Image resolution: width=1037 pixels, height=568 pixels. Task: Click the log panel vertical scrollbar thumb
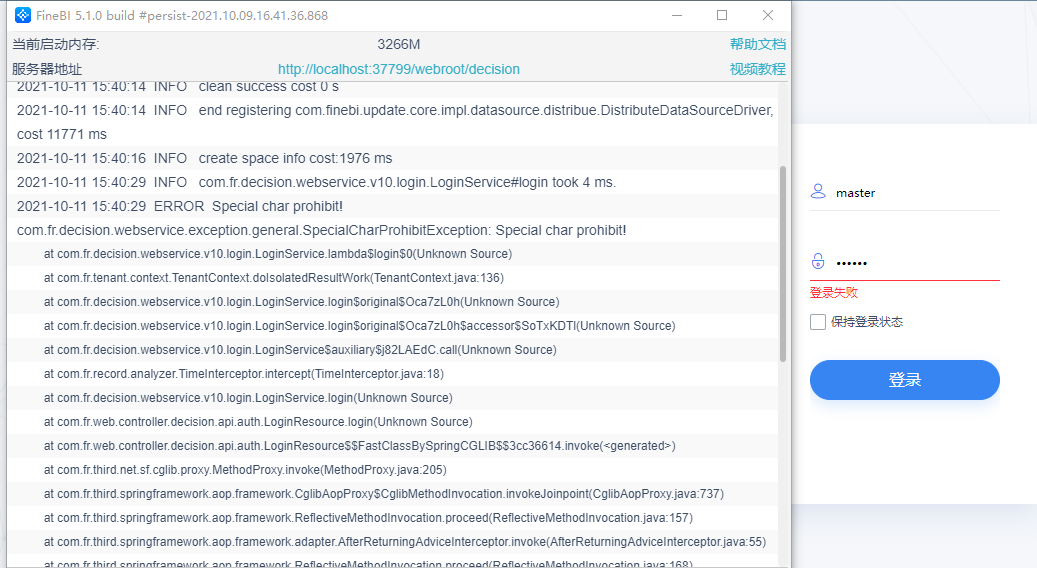783,263
